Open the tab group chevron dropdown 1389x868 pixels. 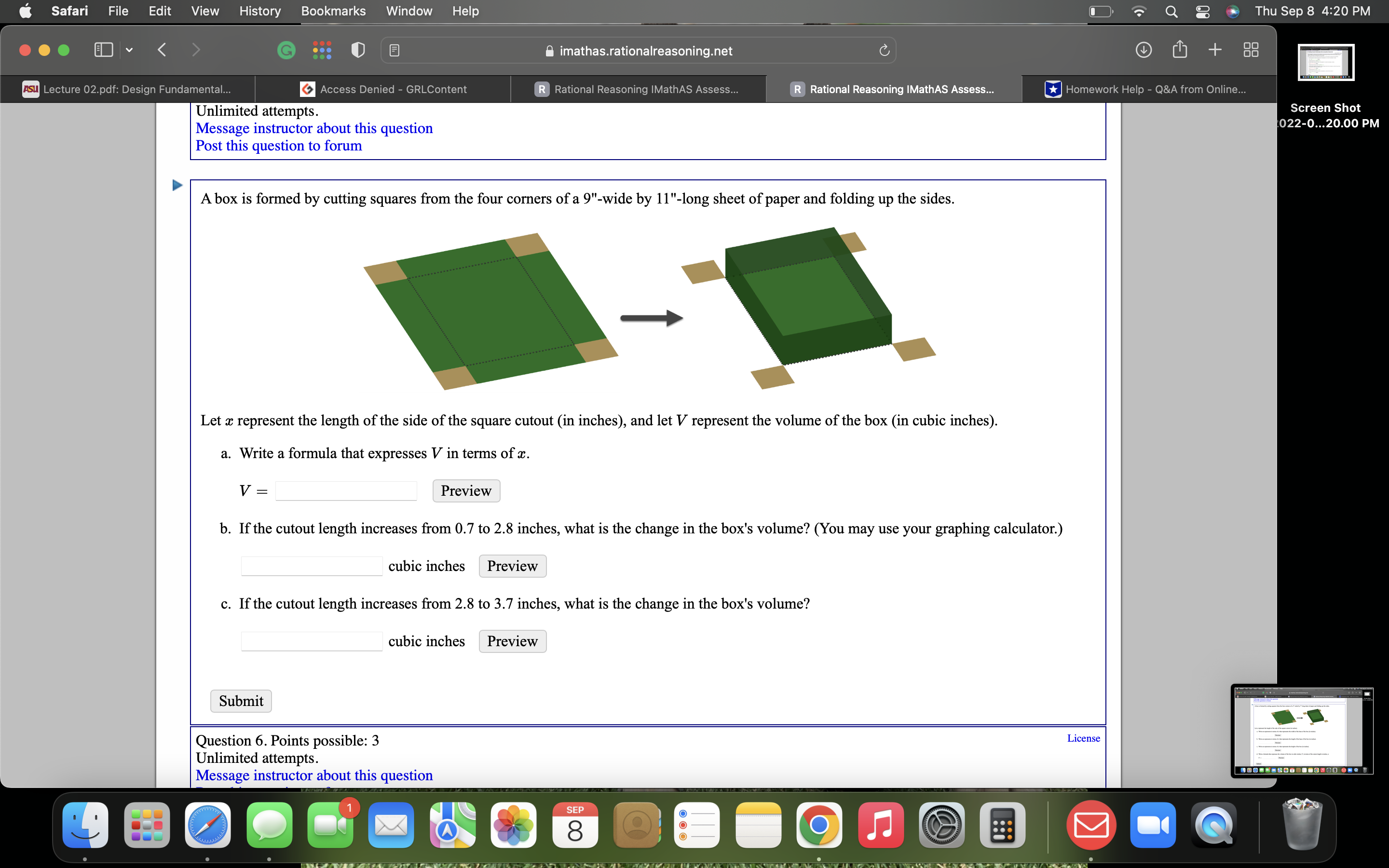point(129,50)
